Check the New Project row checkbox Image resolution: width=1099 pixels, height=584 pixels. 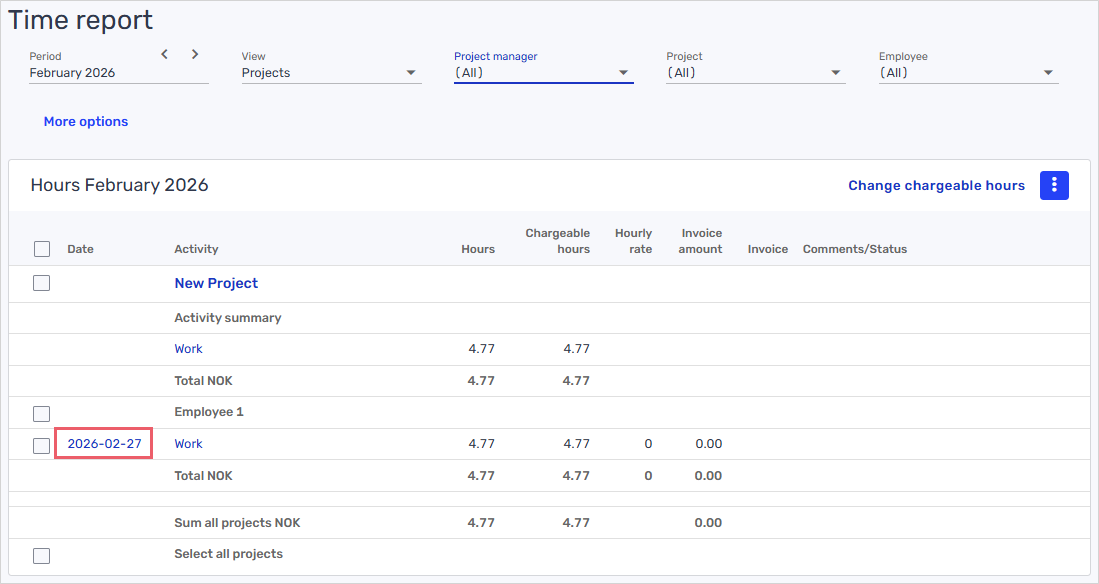(x=42, y=283)
